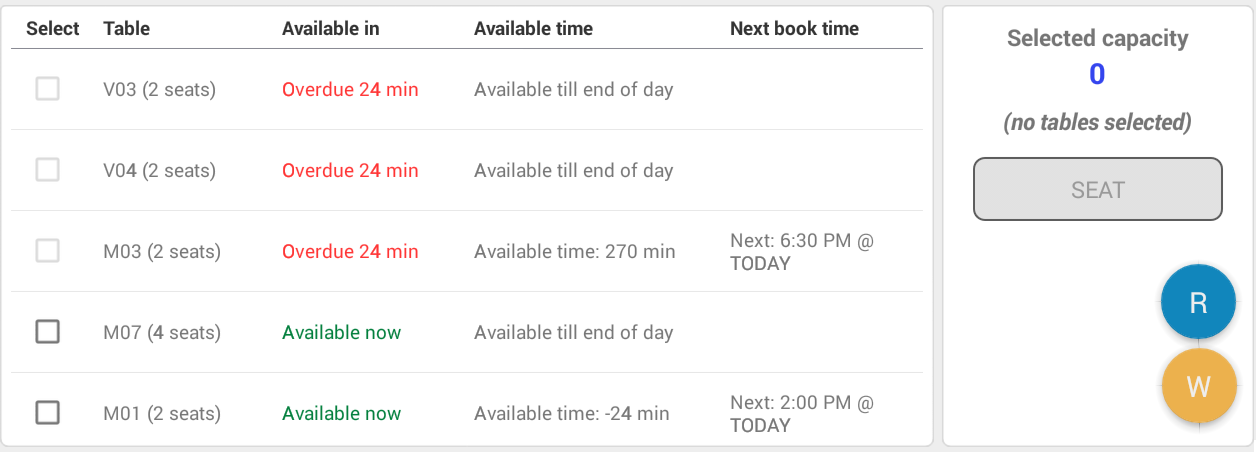Click the Selected capacity value 0

pos(1097,75)
